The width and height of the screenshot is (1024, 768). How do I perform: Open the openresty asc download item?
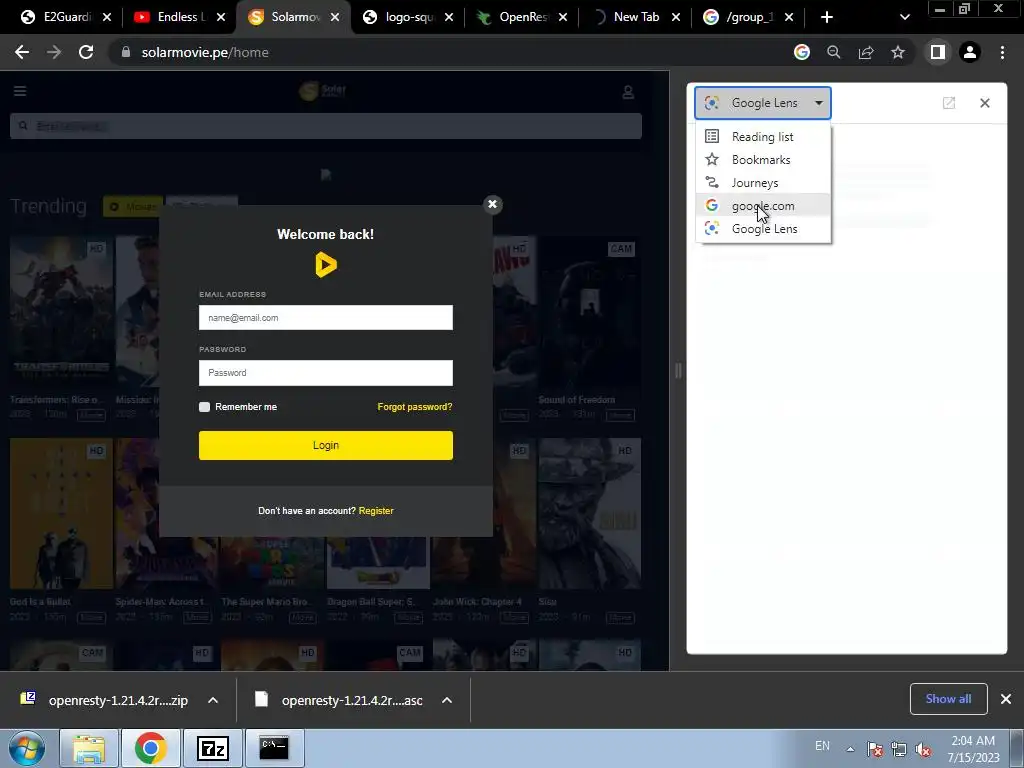coord(340,700)
